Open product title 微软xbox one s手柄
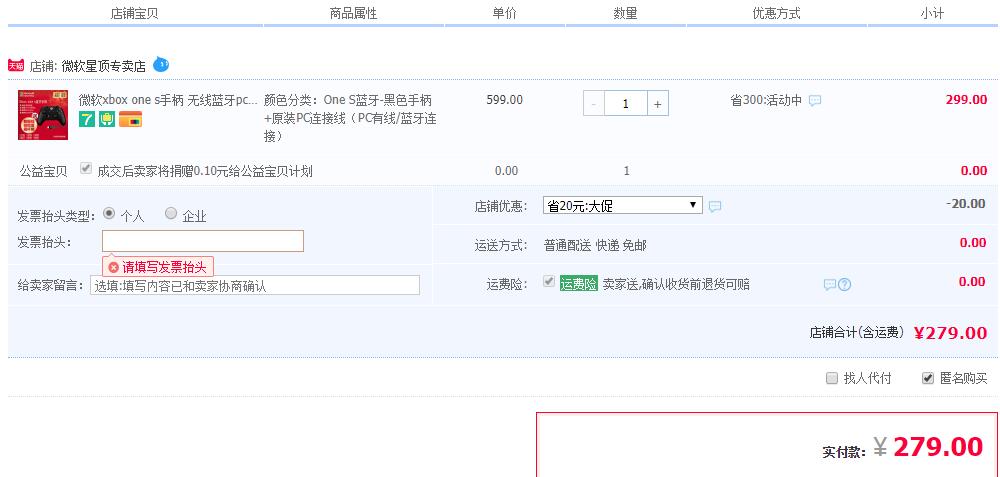The image size is (1000, 477). point(168,100)
